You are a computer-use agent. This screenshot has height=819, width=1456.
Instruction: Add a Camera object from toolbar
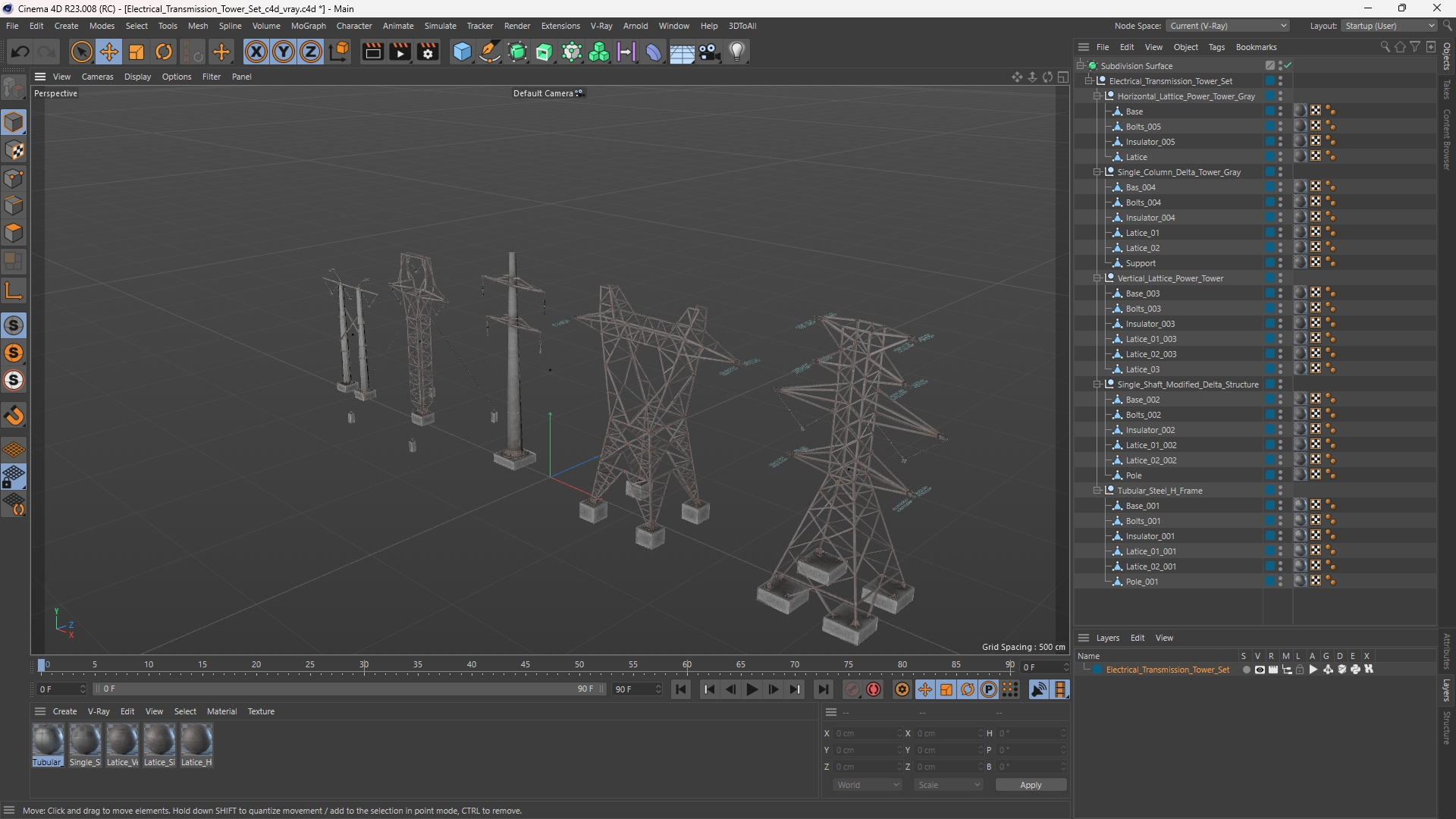709,52
